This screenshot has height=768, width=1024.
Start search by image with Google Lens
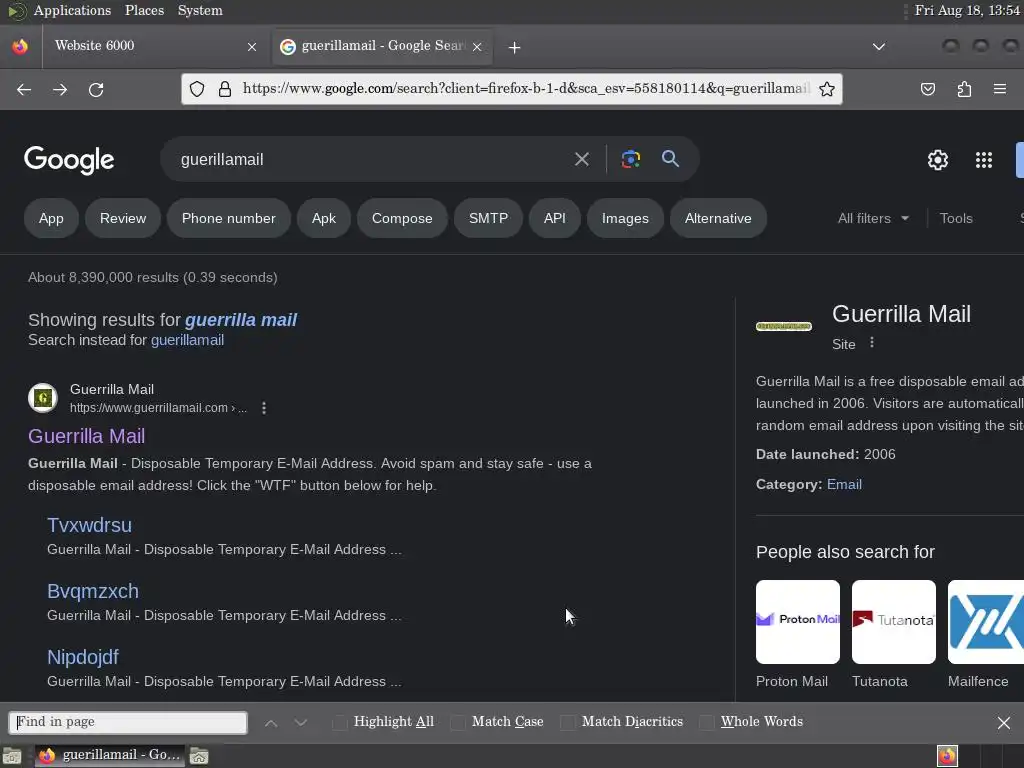(x=630, y=159)
